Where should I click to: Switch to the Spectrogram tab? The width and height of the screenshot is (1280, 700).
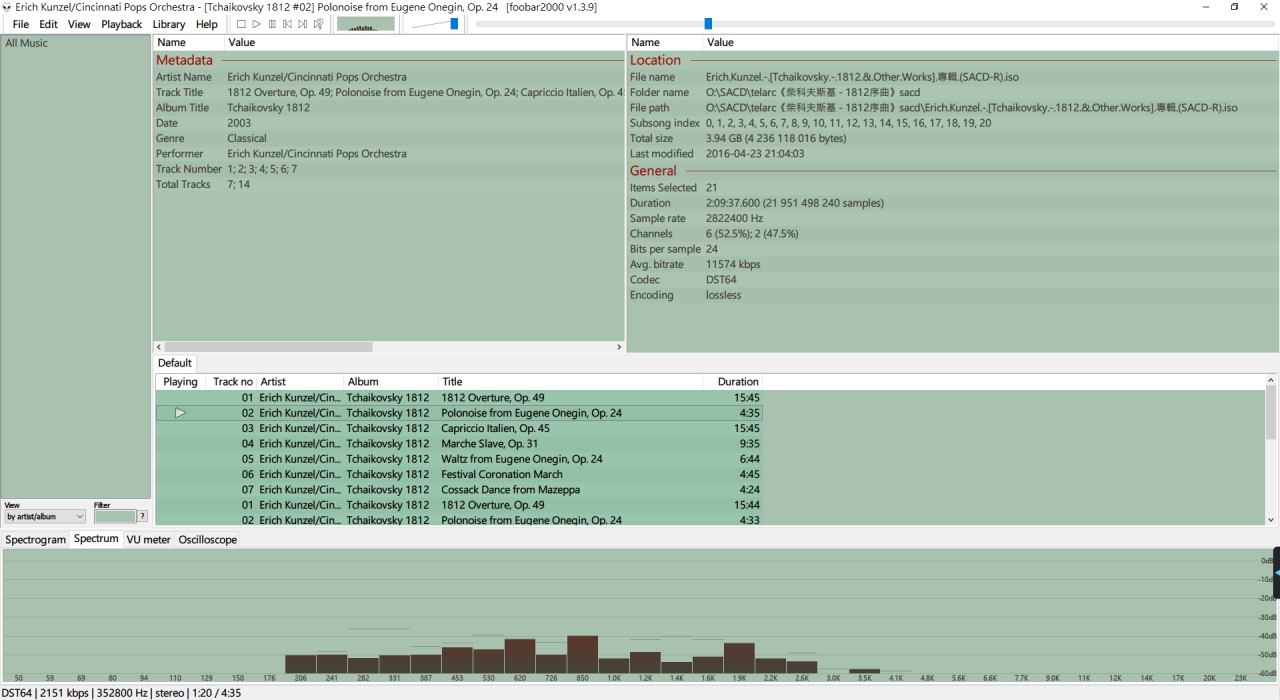coord(35,540)
